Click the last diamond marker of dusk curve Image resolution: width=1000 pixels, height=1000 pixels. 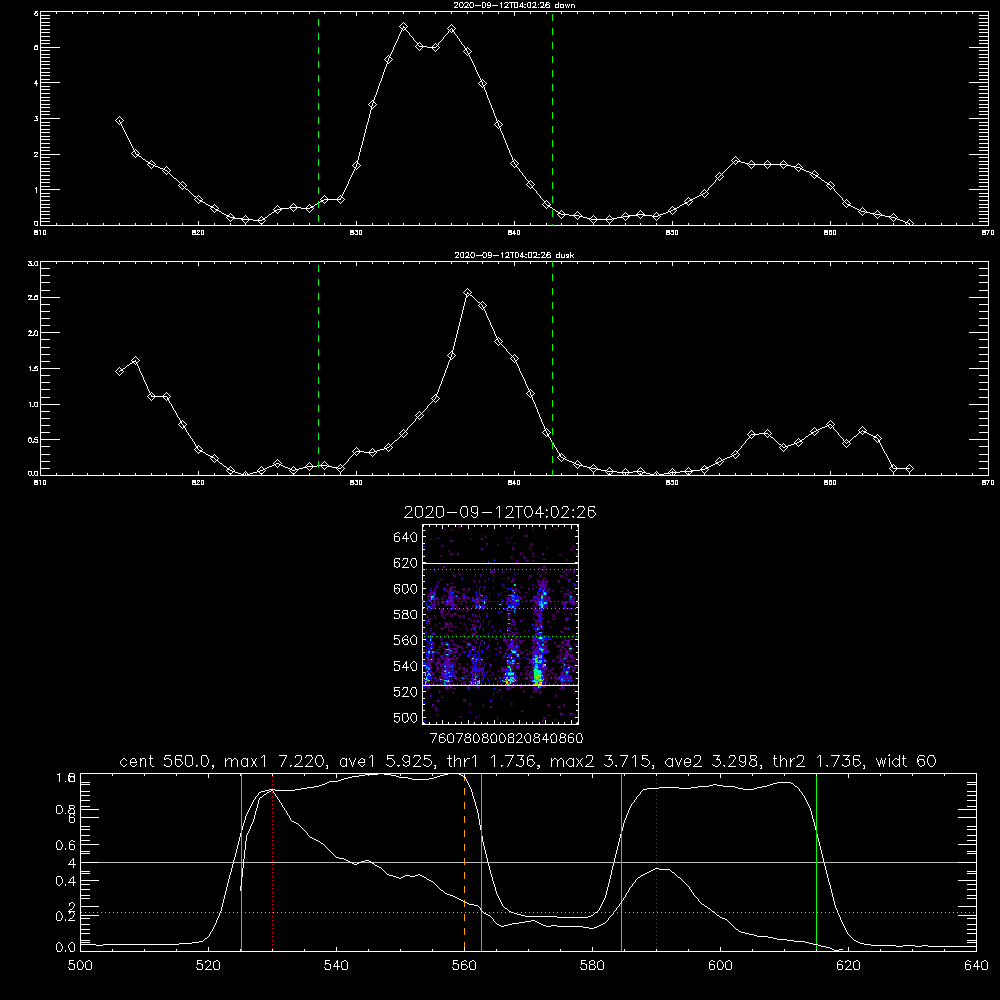909,469
